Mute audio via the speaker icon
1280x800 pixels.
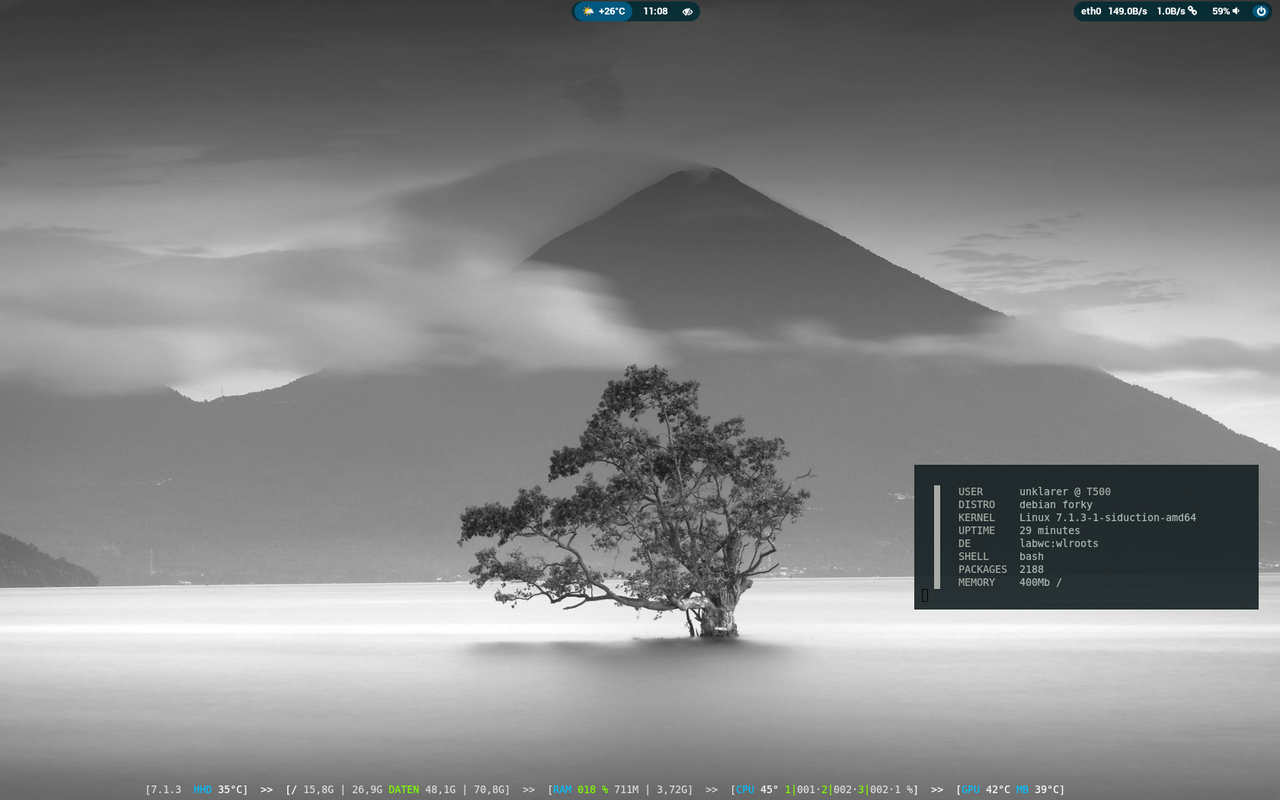[1236, 11]
